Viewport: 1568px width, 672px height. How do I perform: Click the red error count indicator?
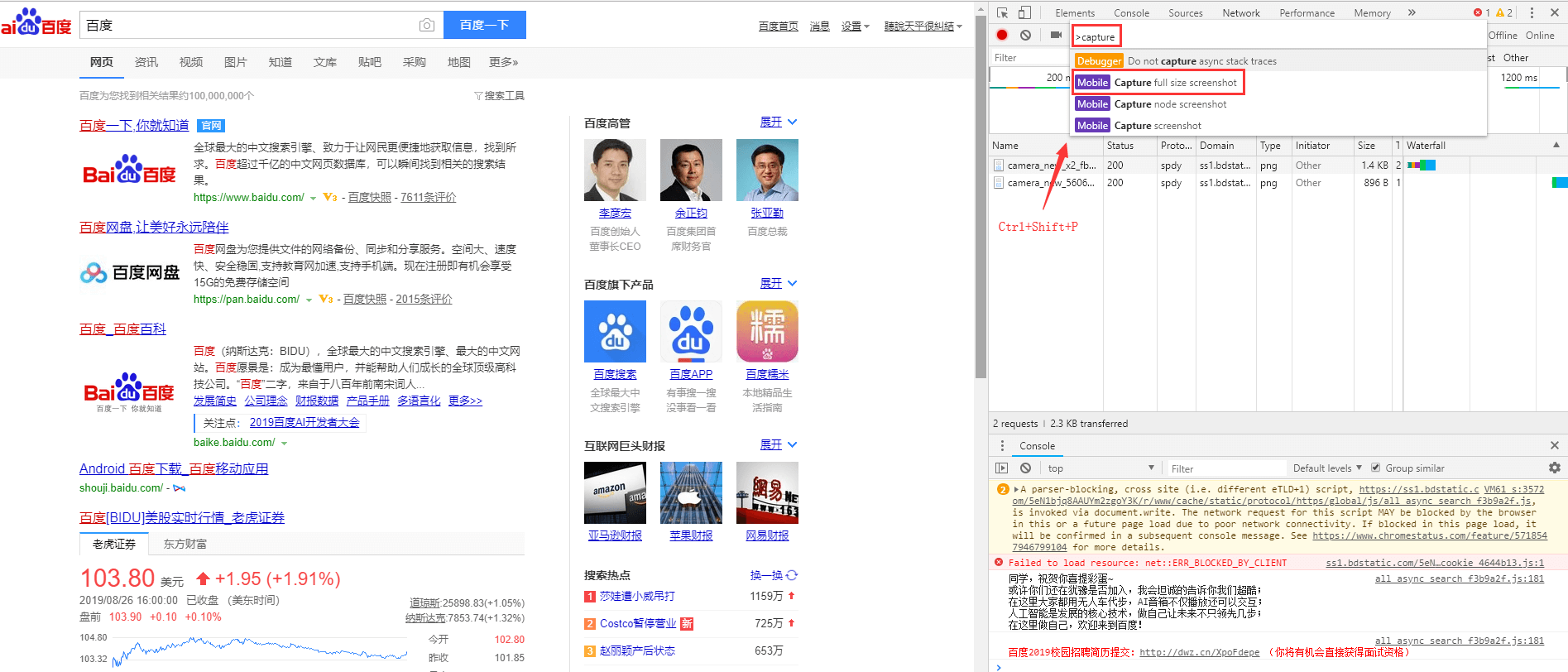(1481, 12)
